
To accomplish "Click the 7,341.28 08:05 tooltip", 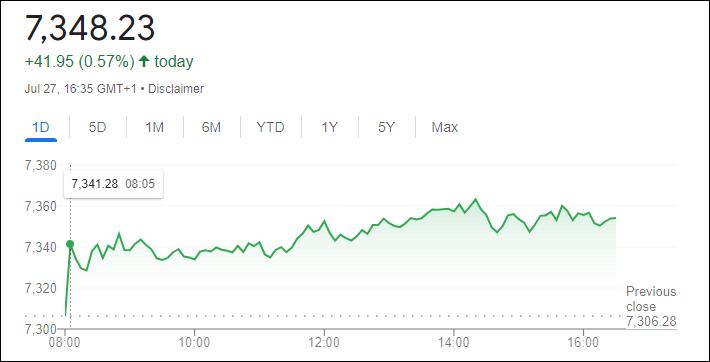I will [113, 184].
